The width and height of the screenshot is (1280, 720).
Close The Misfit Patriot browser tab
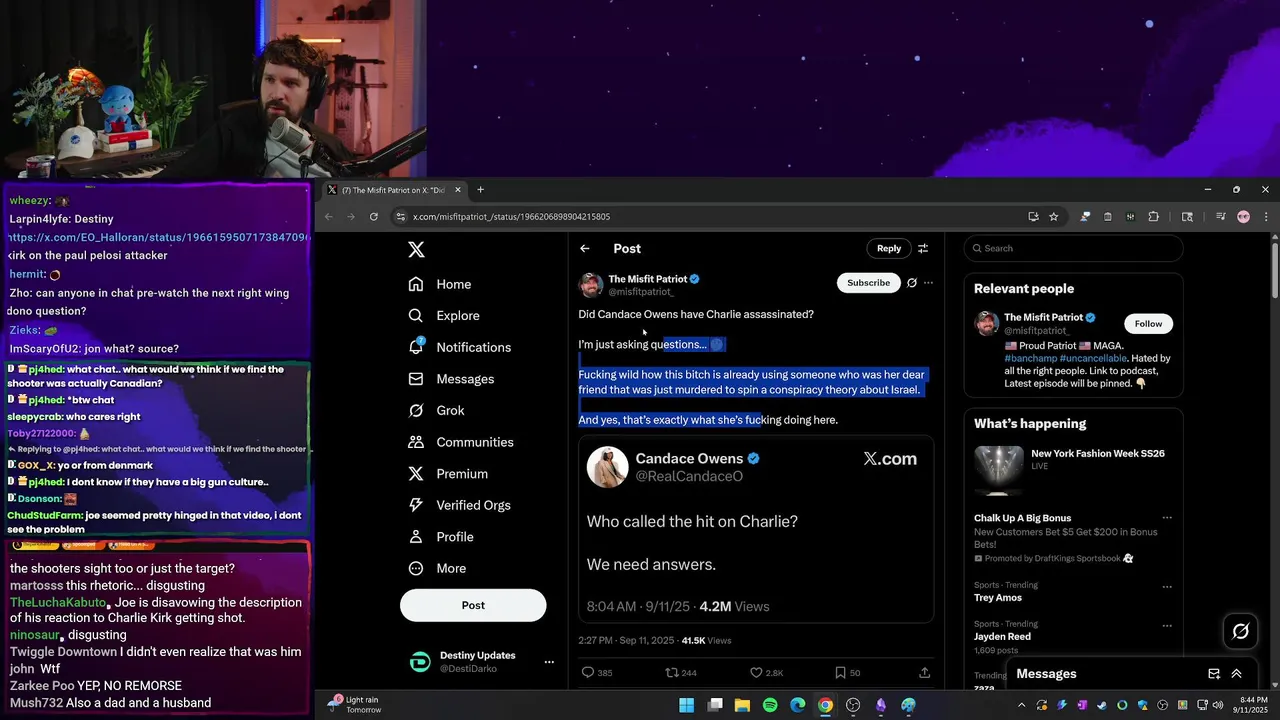pyautogui.click(x=458, y=190)
